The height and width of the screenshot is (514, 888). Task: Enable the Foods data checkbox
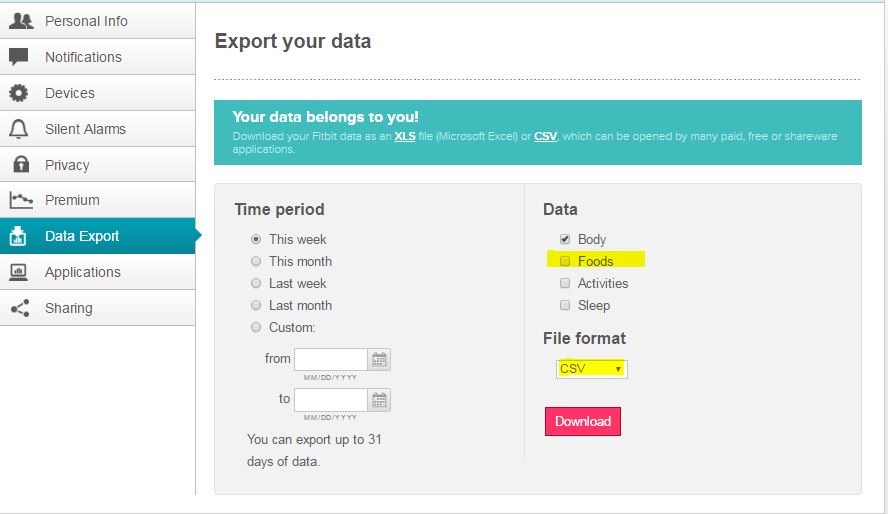pyautogui.click(x=565, y=261)
